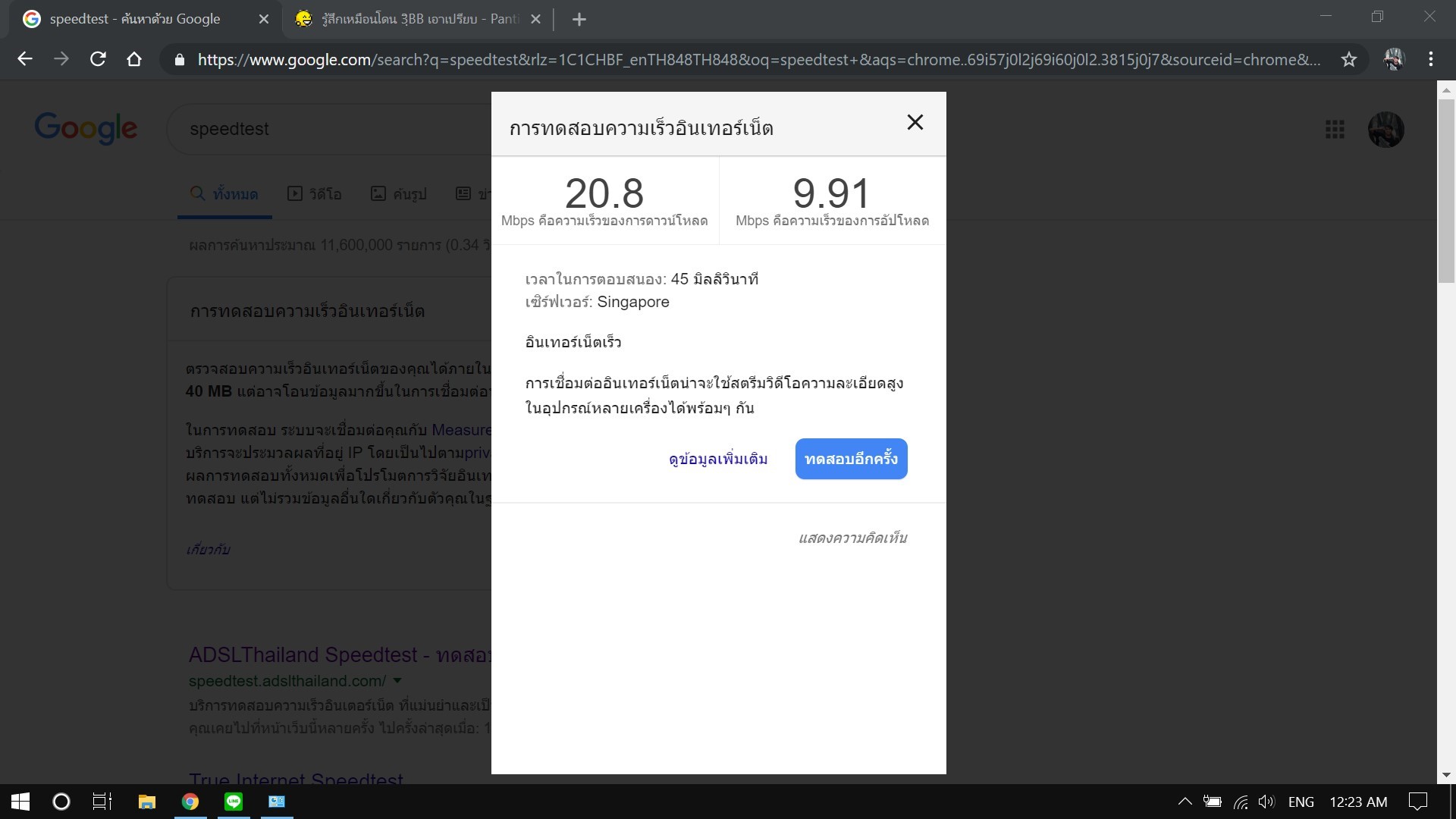Open LINE app from taskbar
Screen dimensions: 1456x819
coord(234,802)
